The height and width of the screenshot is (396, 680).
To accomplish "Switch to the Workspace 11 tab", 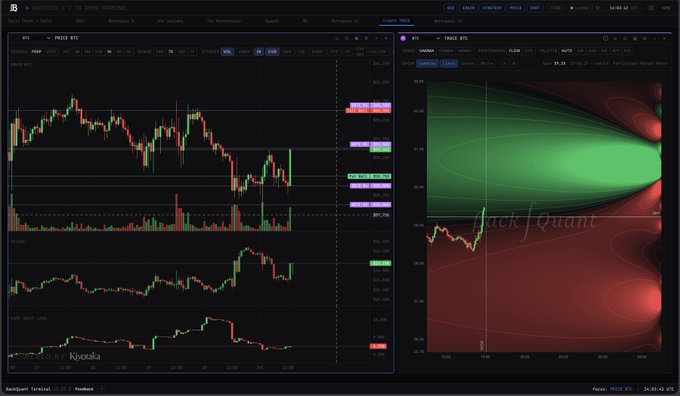I will (x=345, y=21).
